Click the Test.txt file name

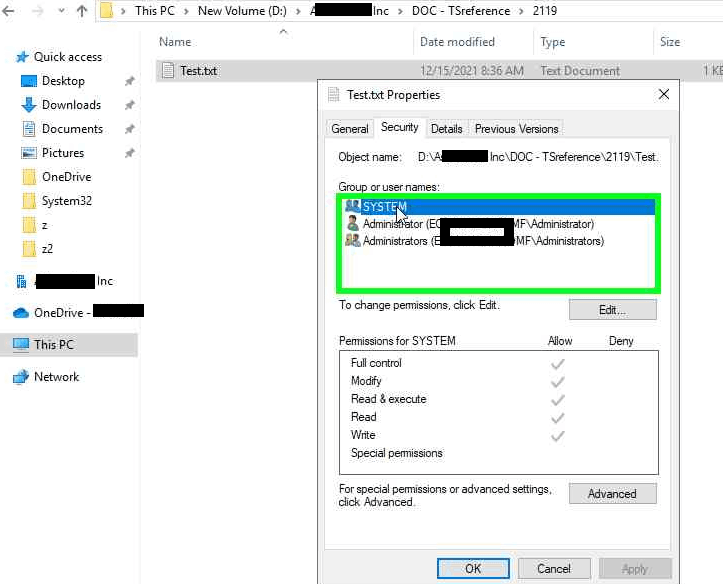click(x=199, y=71)
